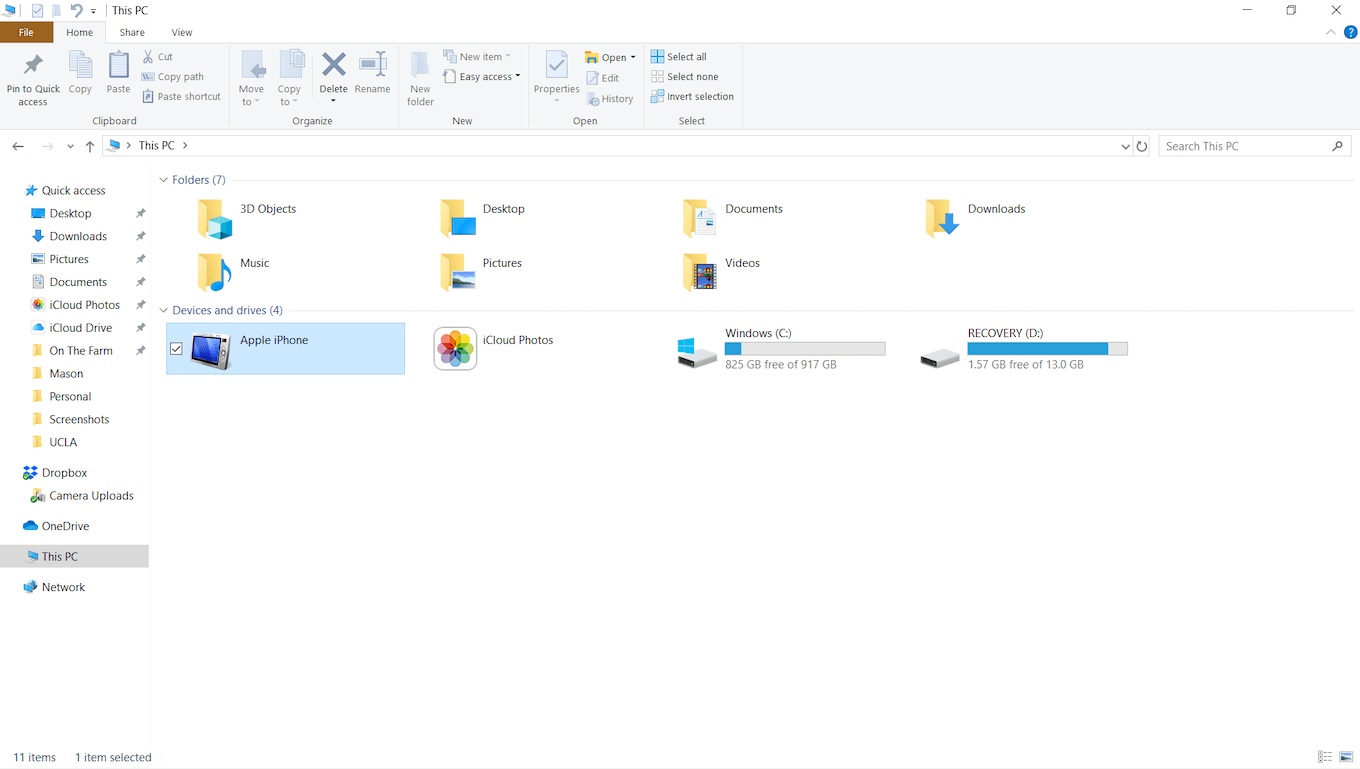Cut the selected item
Viewport: 1360px width, 769px height.
158,57
